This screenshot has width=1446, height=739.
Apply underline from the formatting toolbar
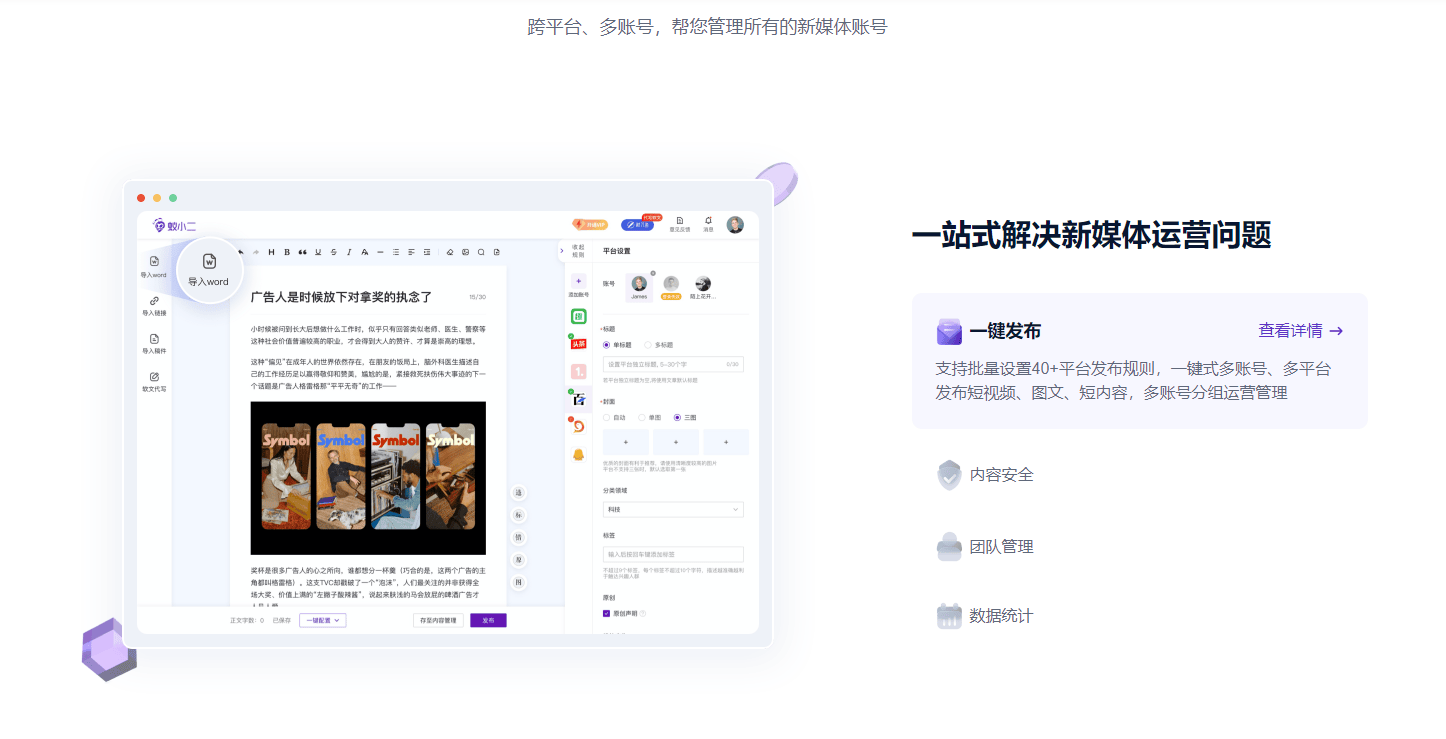coord(318,252)
